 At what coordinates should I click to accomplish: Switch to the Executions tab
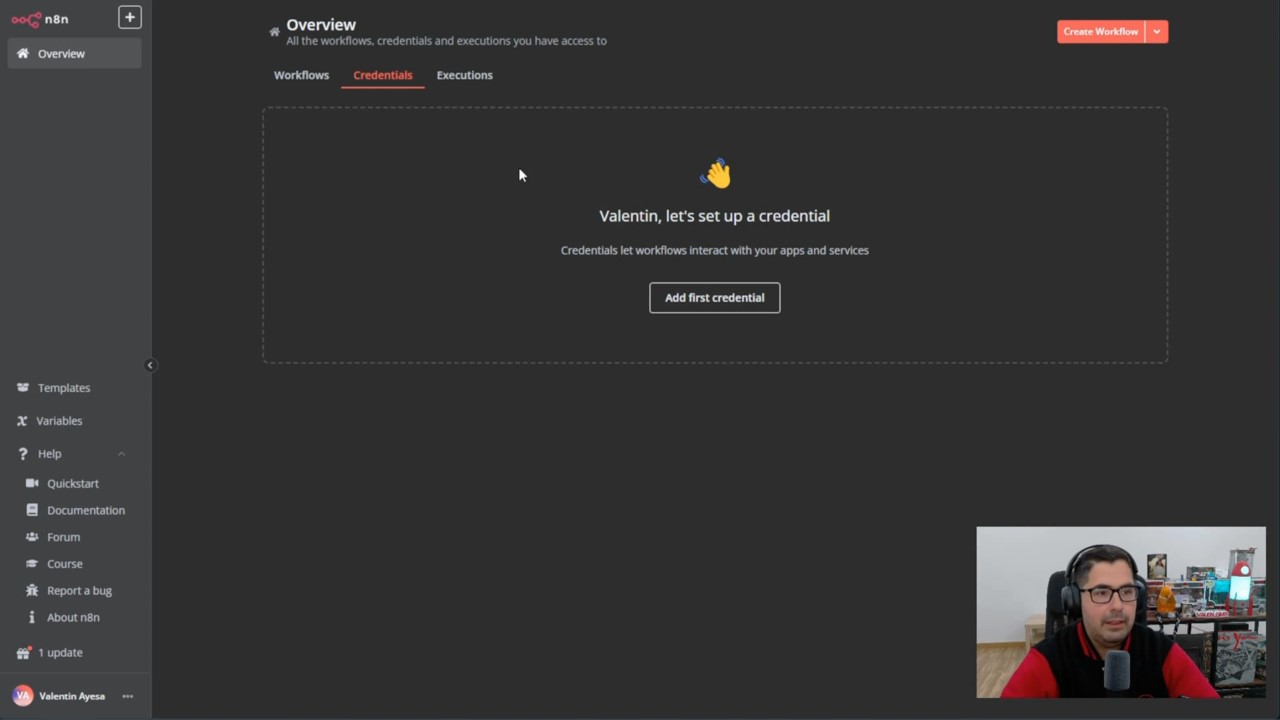[464, 75]
